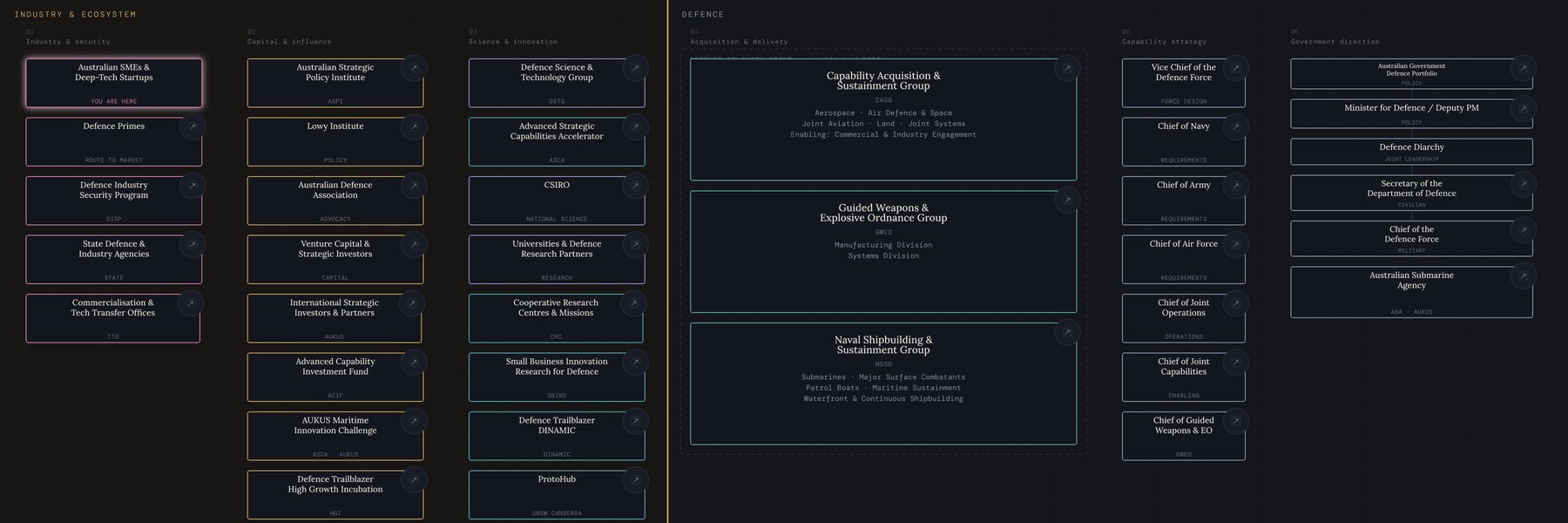Open arrow icon on High Growth Incubation card
Screen dimensions: 1568x523
click(x=414, y=479)
